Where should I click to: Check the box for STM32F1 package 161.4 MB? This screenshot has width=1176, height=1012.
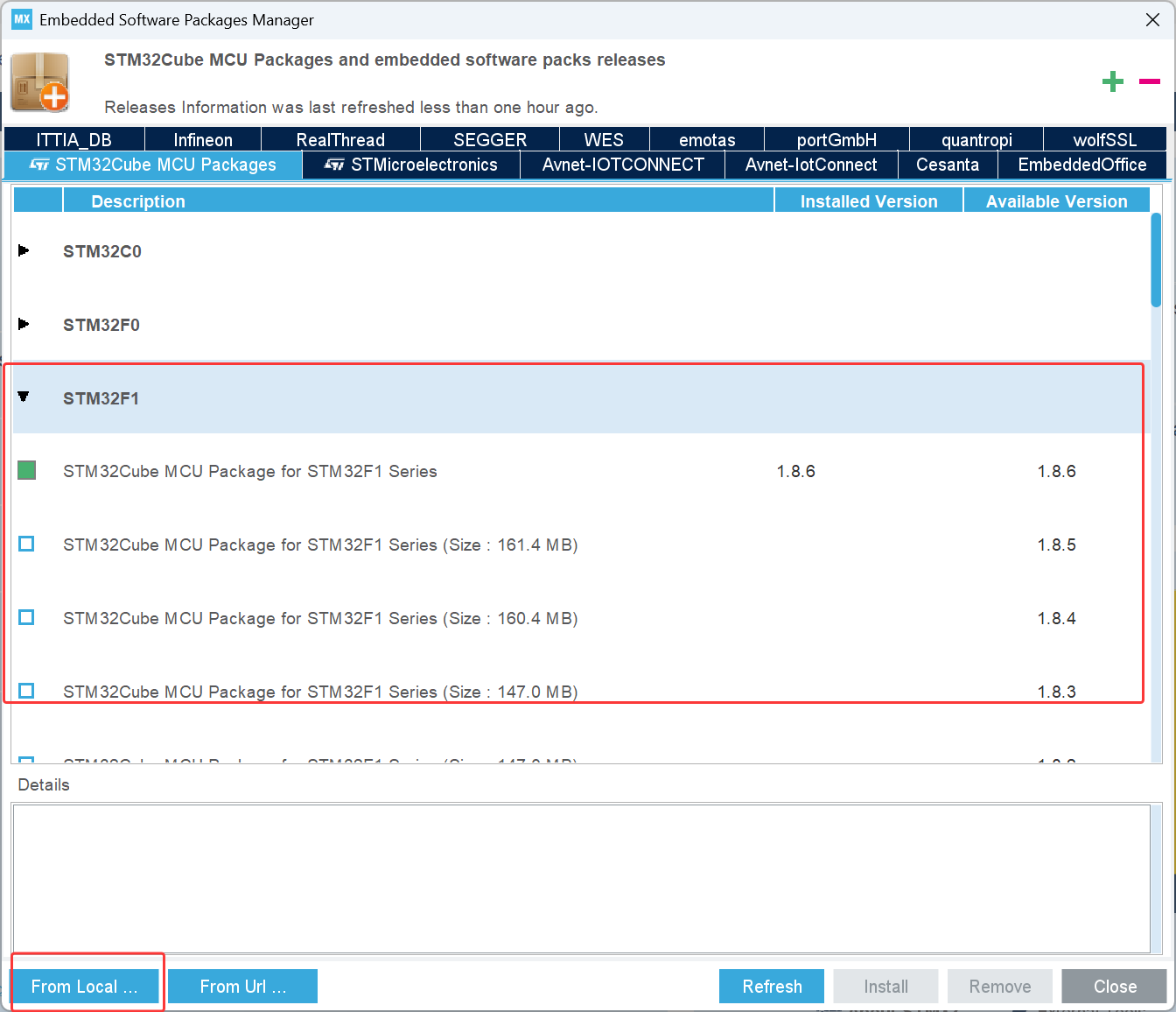26,545
